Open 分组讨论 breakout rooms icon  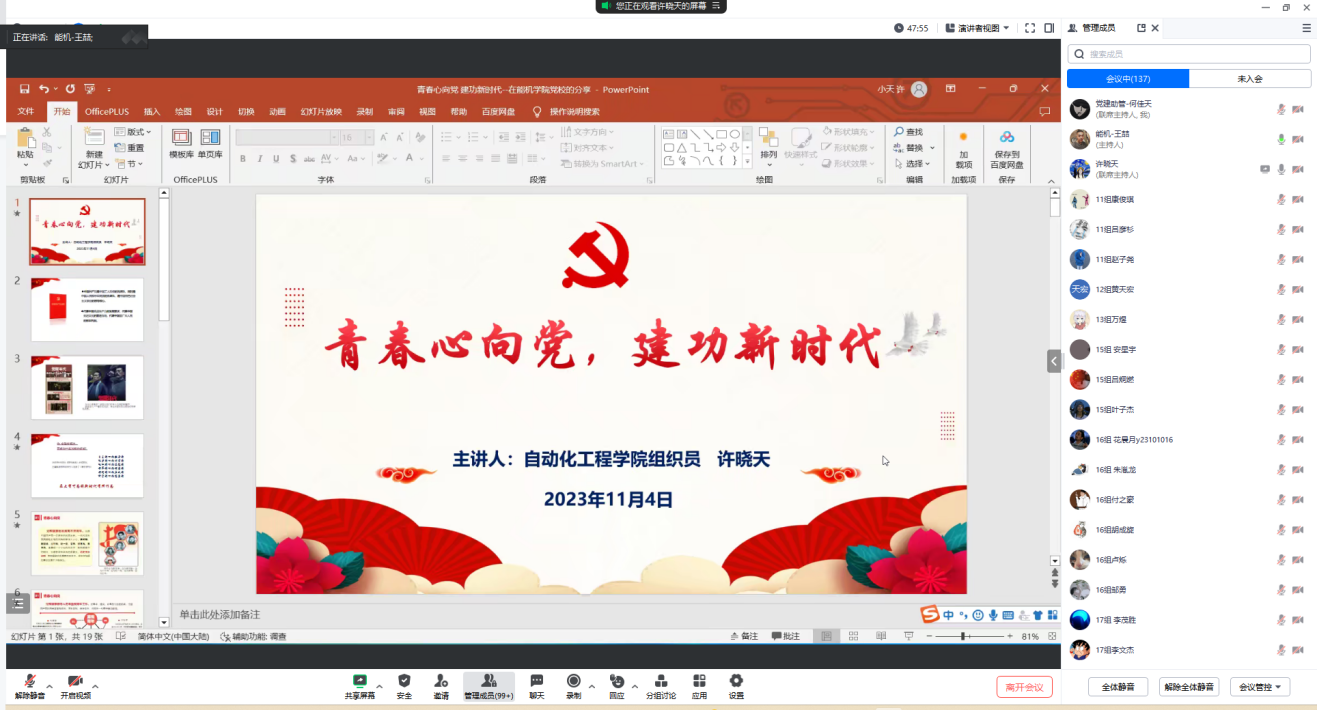(660, 682)
